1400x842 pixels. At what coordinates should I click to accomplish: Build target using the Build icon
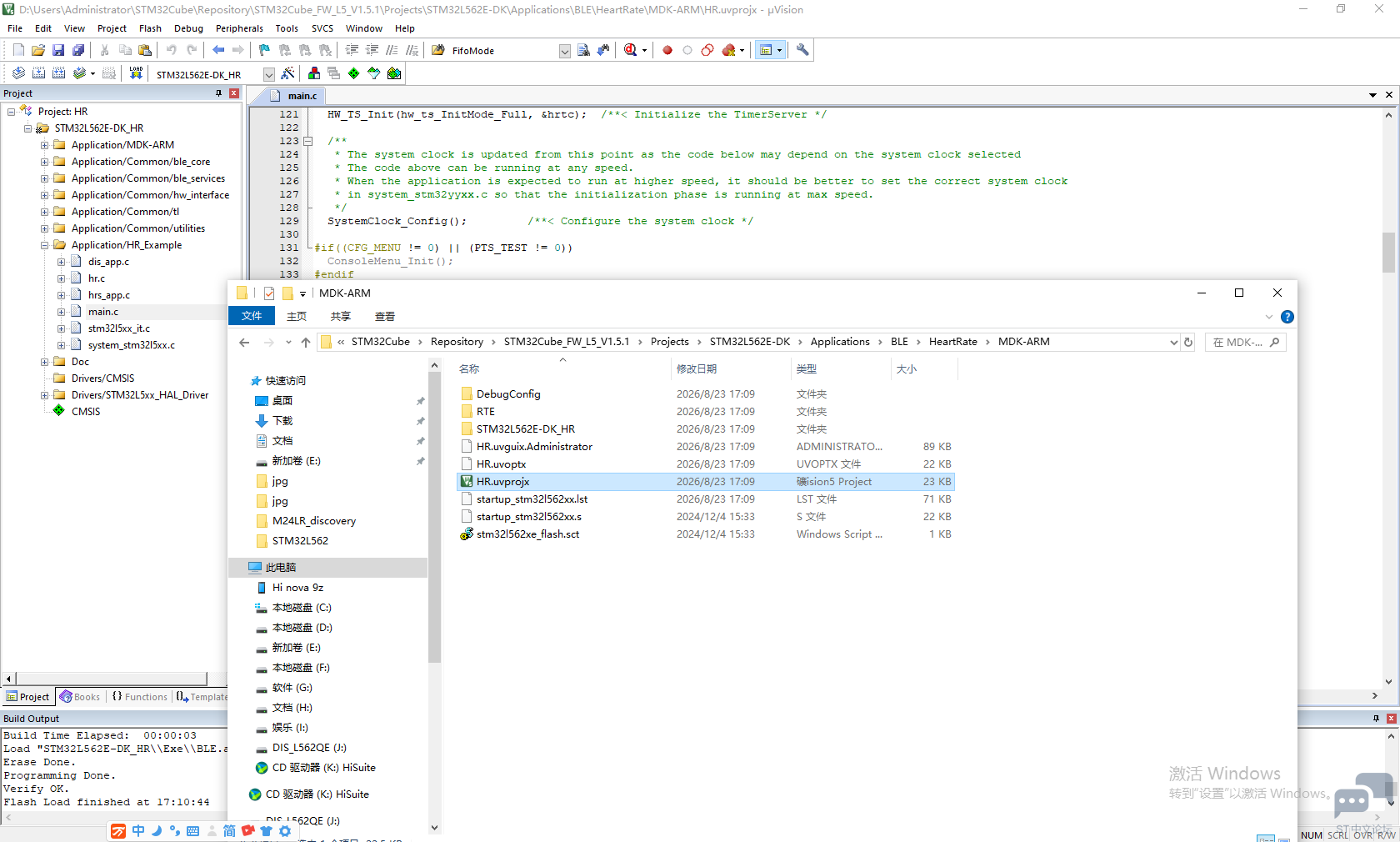[x=38, y=73]
